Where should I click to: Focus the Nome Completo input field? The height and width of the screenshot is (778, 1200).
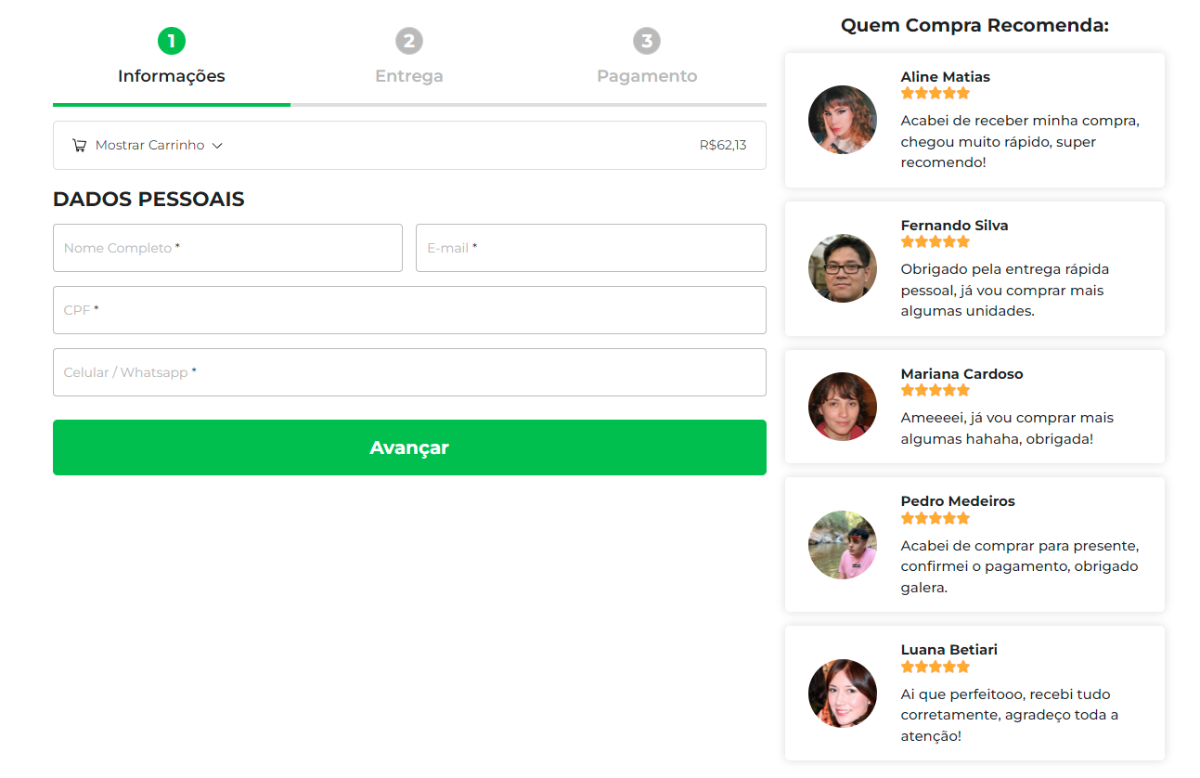227,248
